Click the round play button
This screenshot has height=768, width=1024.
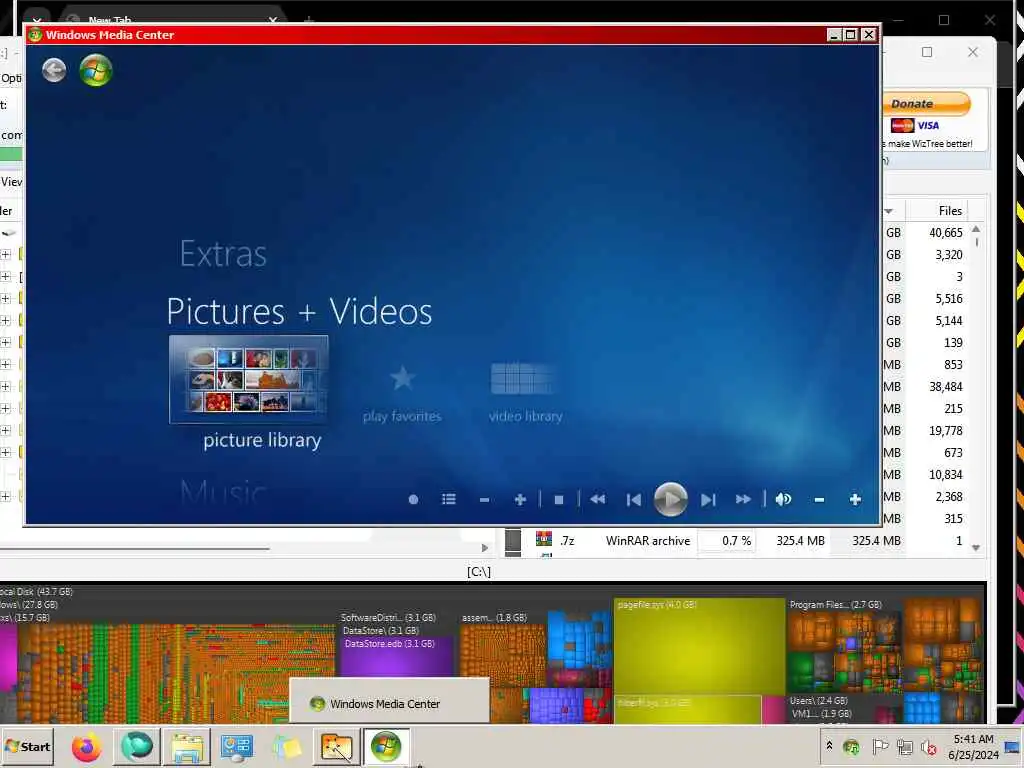coord(671,500)
